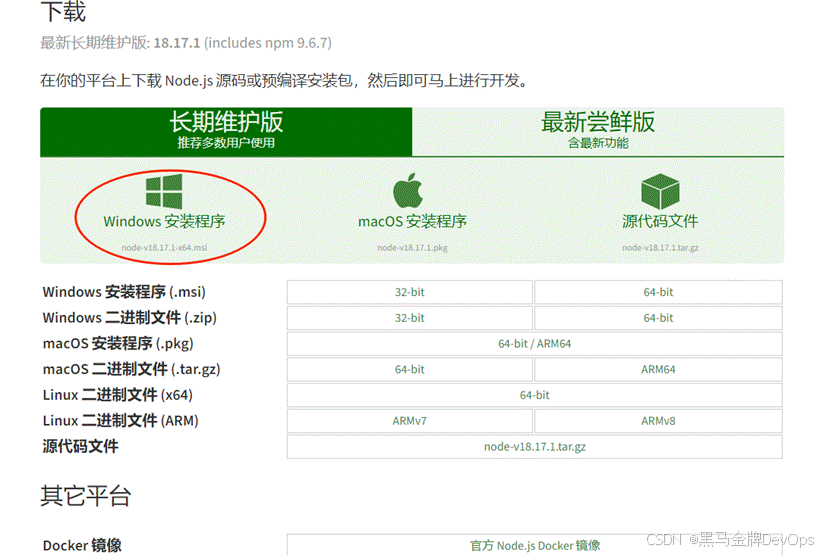This screenshot has width=829, height=555.
Task: Open 官方 Node.js Docker 镜像 link
Action: point(535,545)
